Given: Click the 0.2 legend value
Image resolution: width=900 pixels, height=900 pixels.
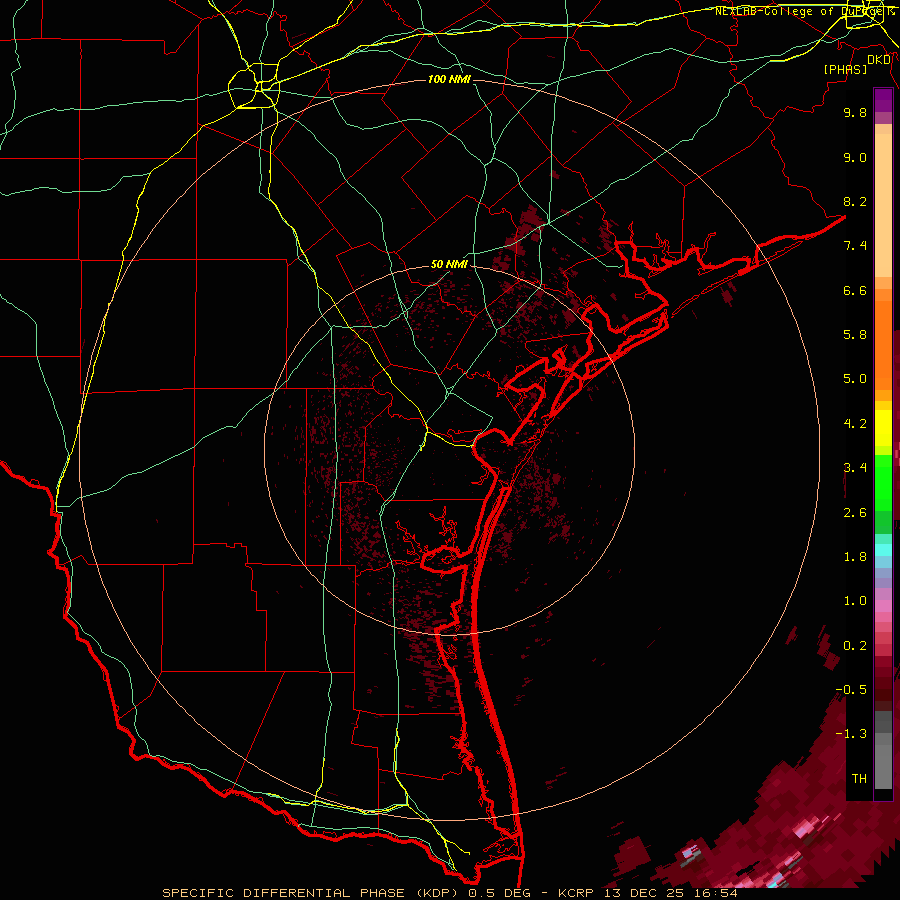Looking at the screenshot, I should click(x=855, y=646).
